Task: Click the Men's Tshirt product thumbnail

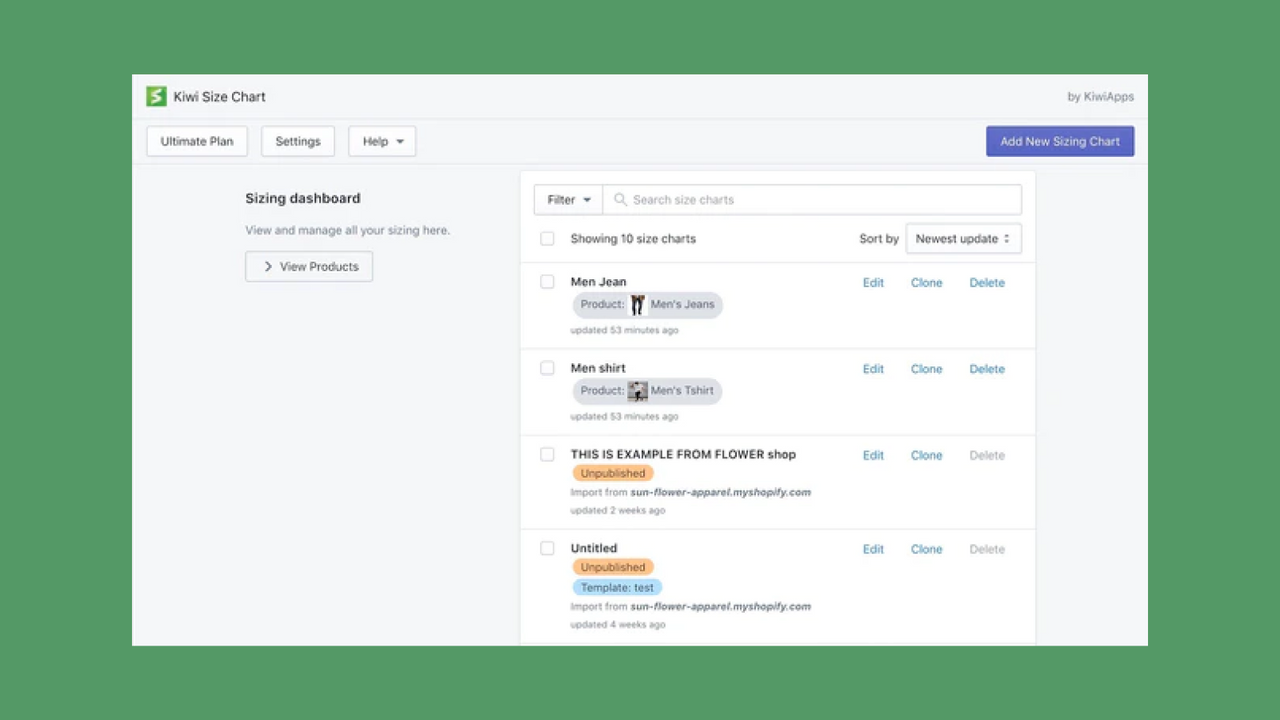Action: tap(637, 391)
